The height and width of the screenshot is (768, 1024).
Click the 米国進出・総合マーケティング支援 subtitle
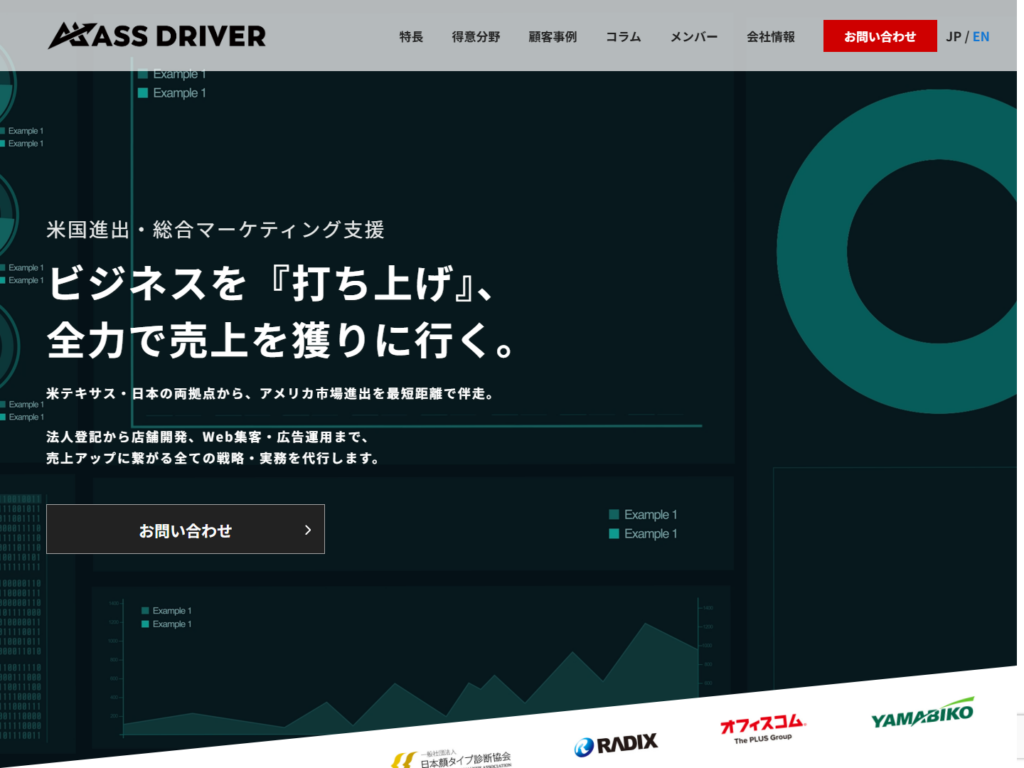(215, 229)
